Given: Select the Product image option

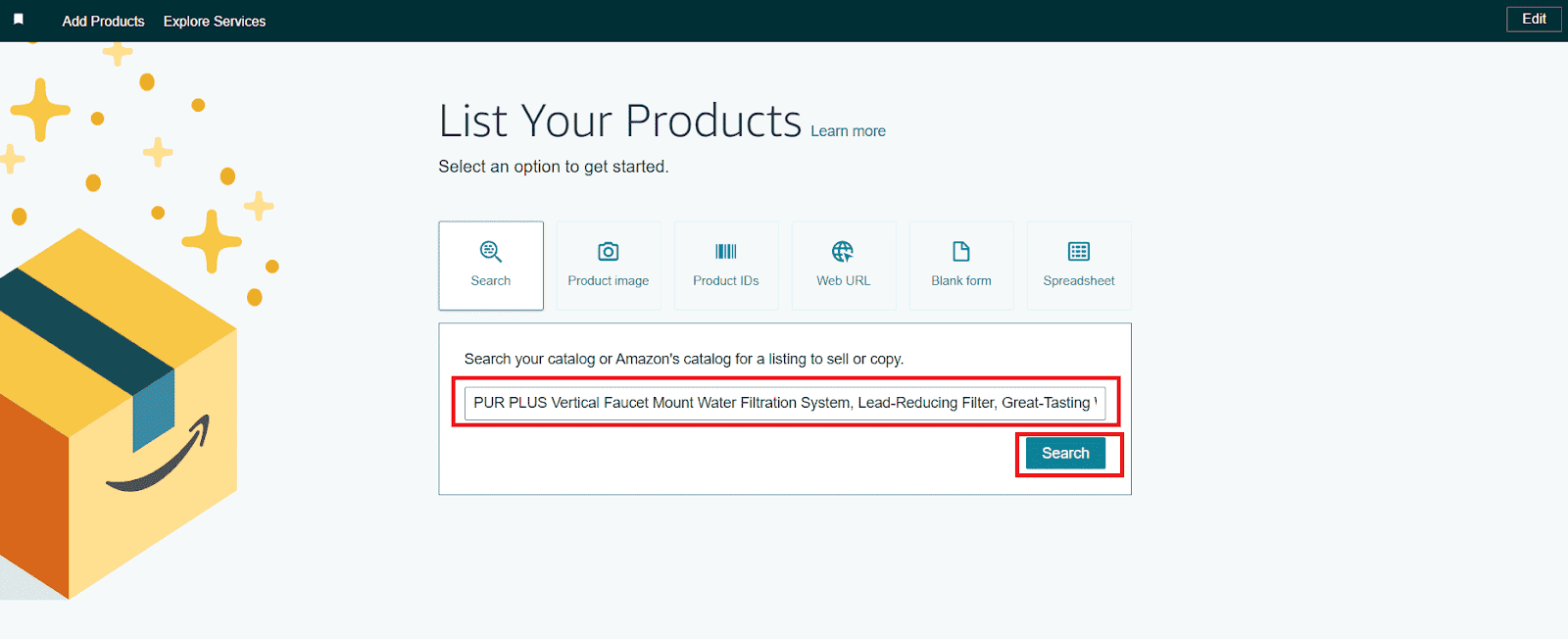Looking at the screenshot, I should (609, 266).
